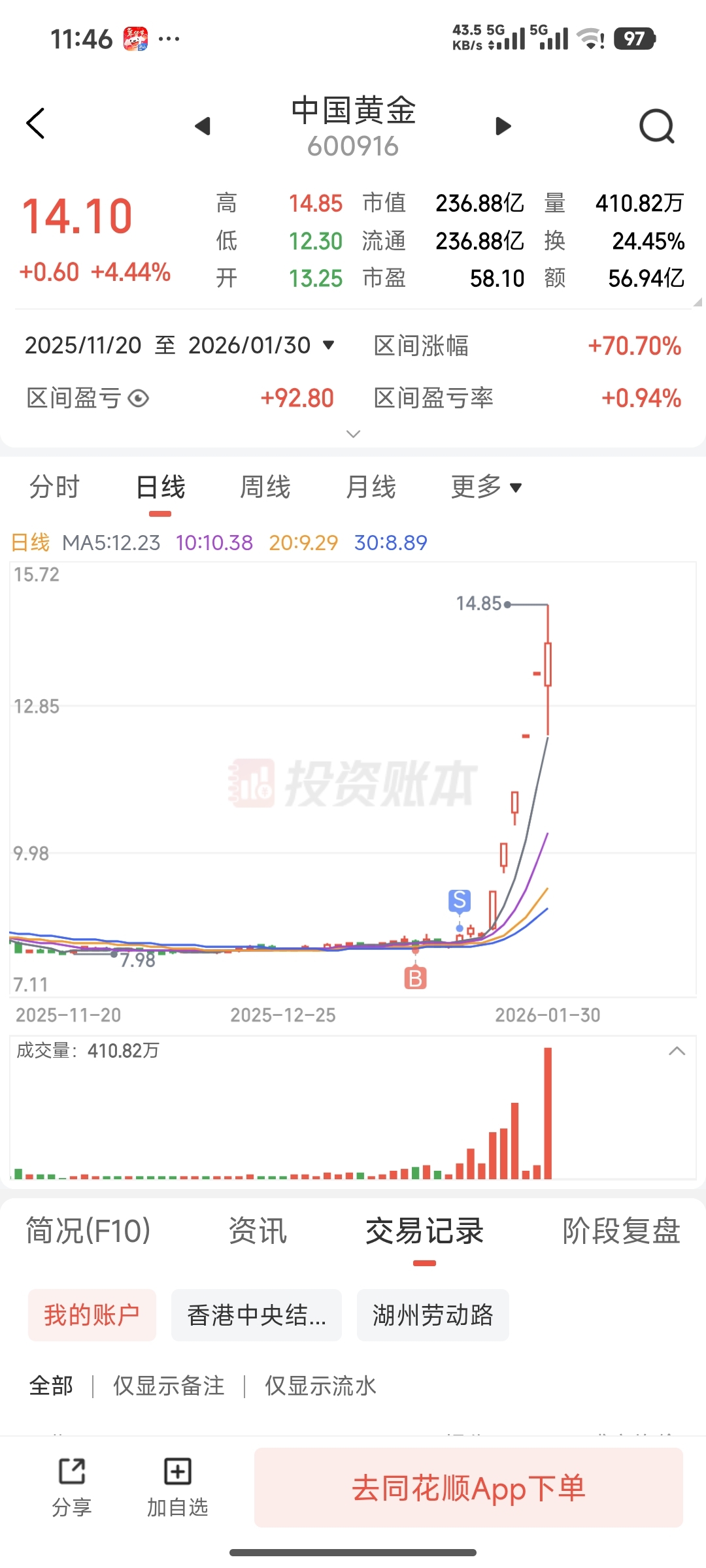
Task: Open the 简况(F10) tab
Action: (88, 1231)
